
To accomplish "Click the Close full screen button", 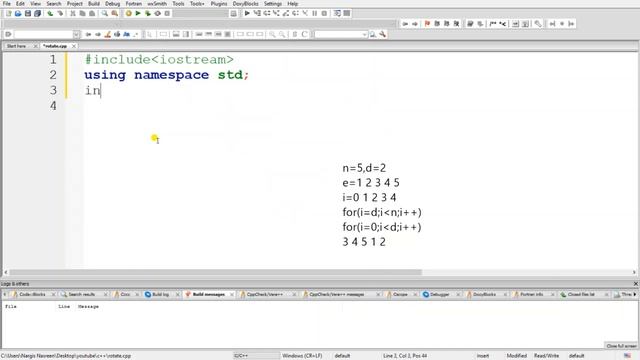I will click(x=620, y=346).
